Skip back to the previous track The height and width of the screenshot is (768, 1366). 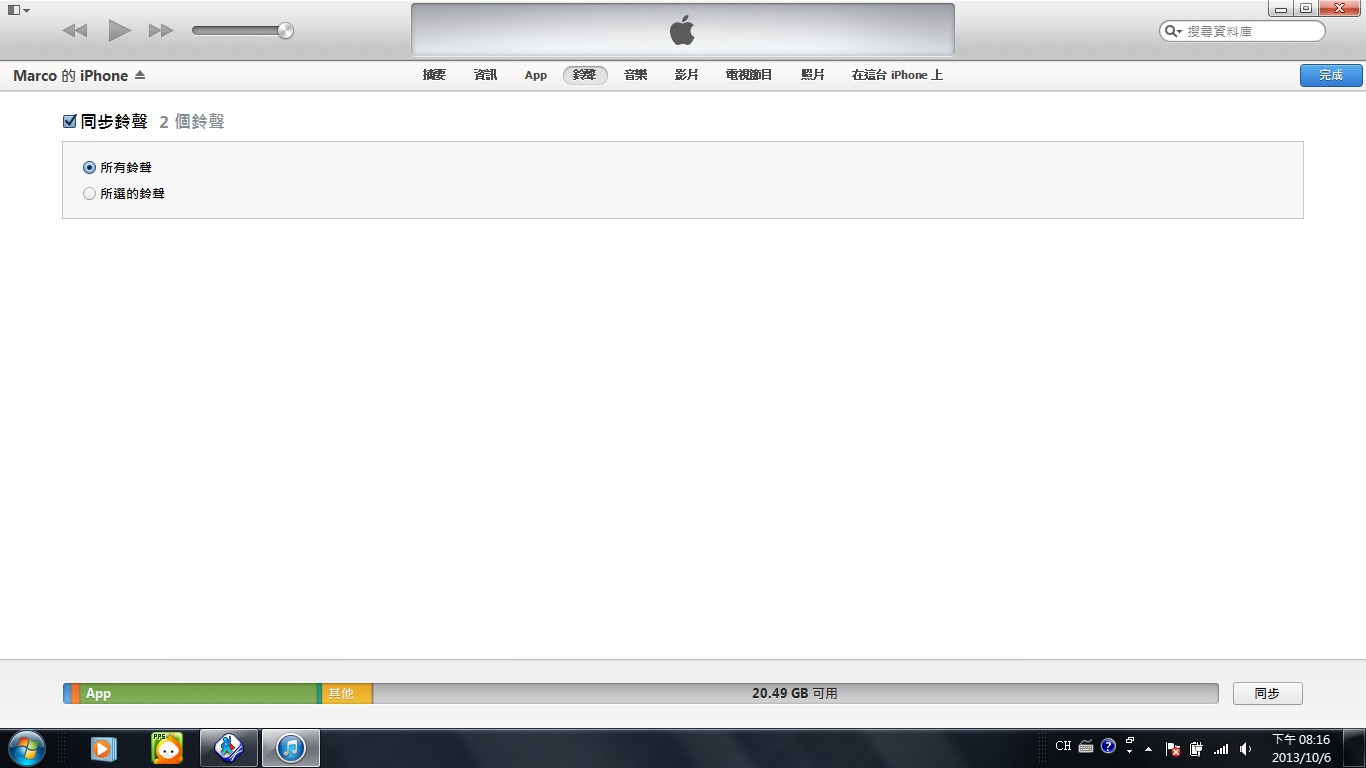click(75, 31)
